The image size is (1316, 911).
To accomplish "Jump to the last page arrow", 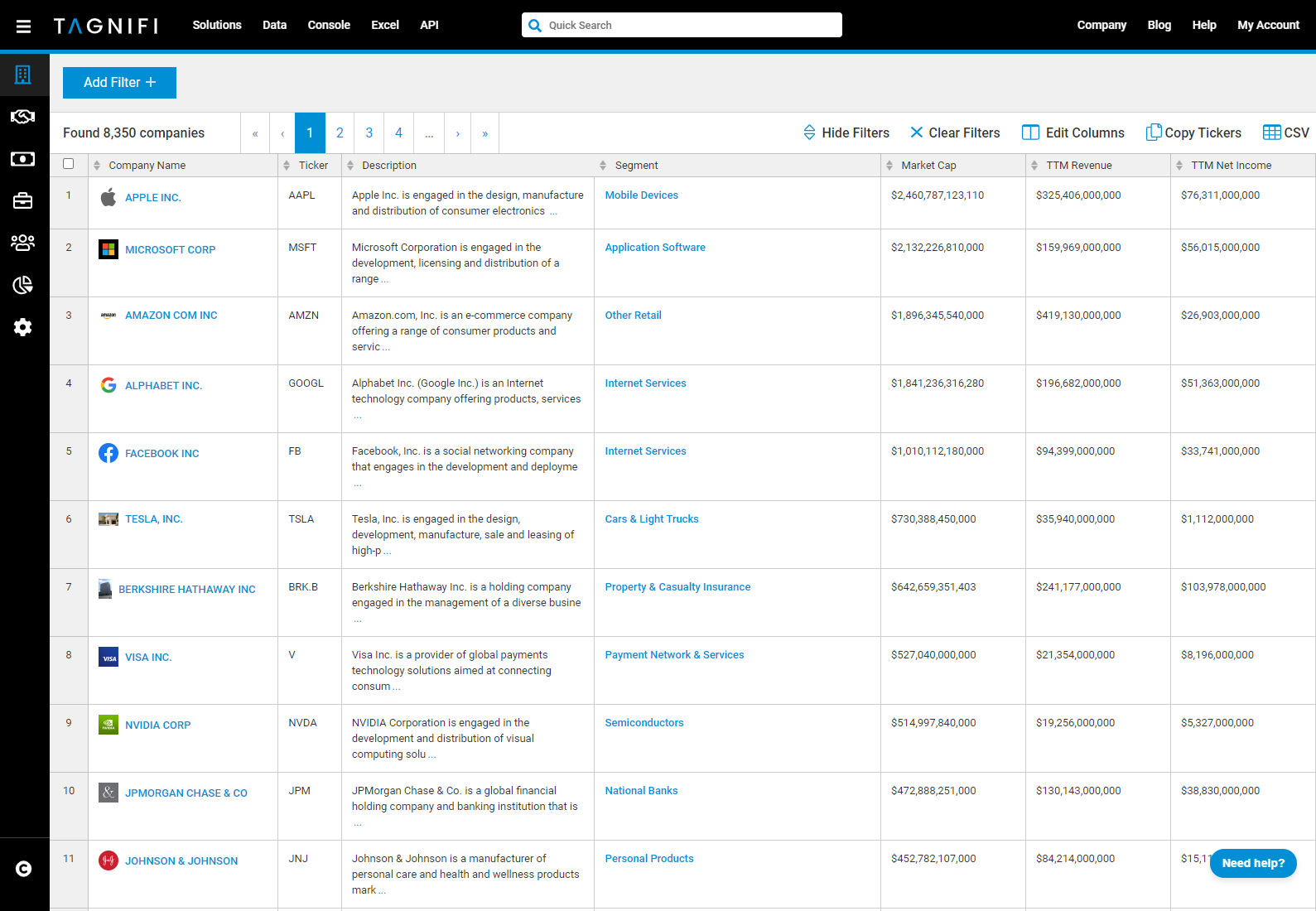I will (485, 133).
